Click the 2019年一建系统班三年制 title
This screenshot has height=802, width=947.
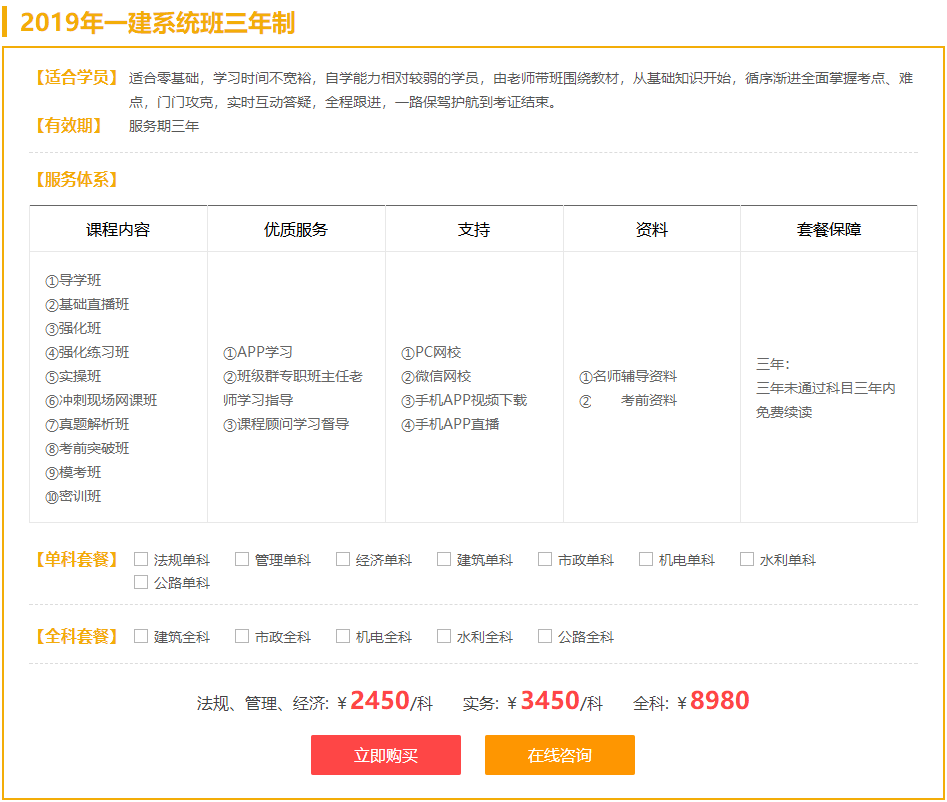click(157, 22)
